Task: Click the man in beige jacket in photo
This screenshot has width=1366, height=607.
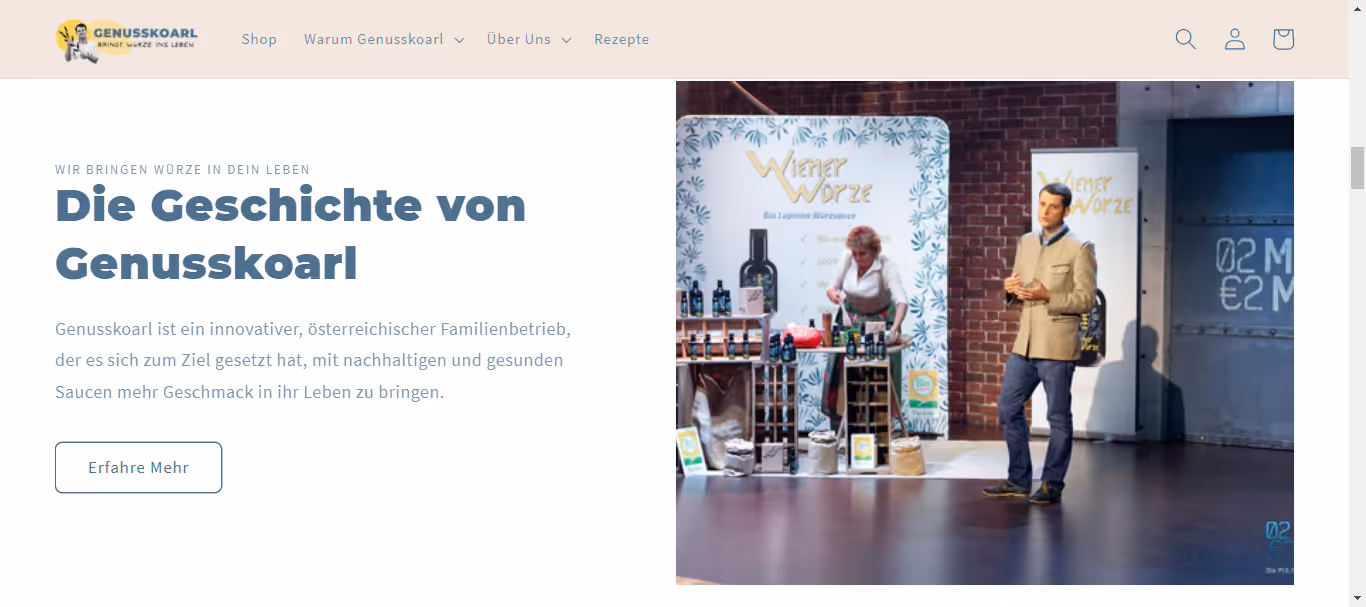Action: tap(1040, 340)
